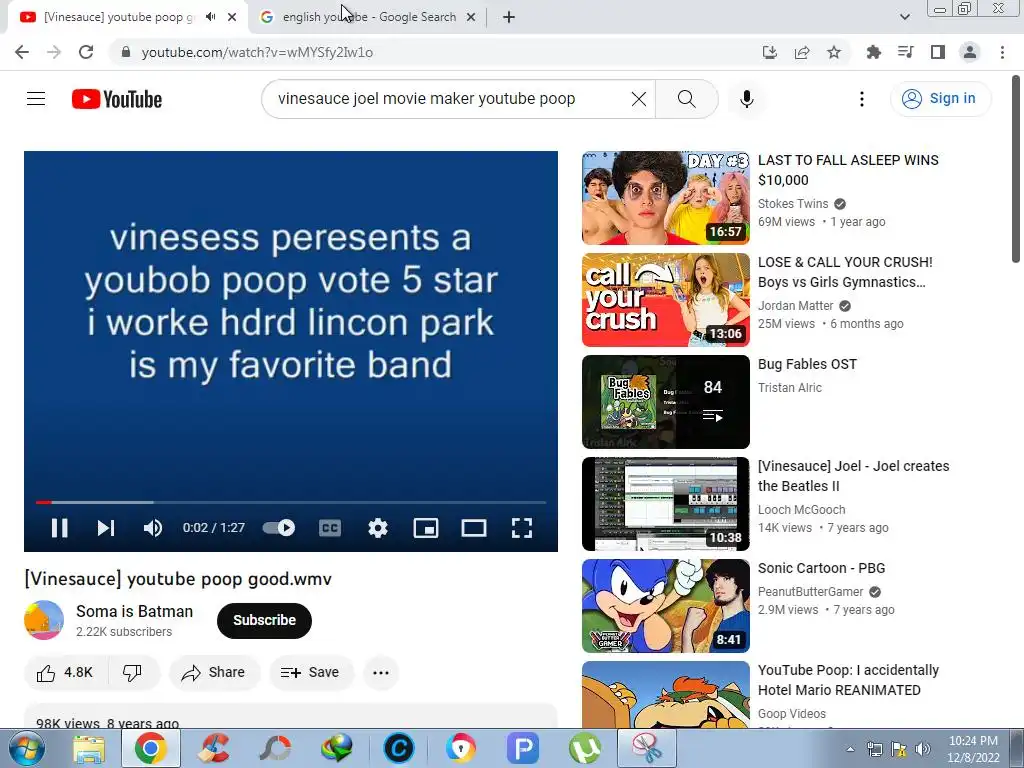1024x768 pixels.
Task: Save the video to a playlist
Action: click(x=311, y=673)
